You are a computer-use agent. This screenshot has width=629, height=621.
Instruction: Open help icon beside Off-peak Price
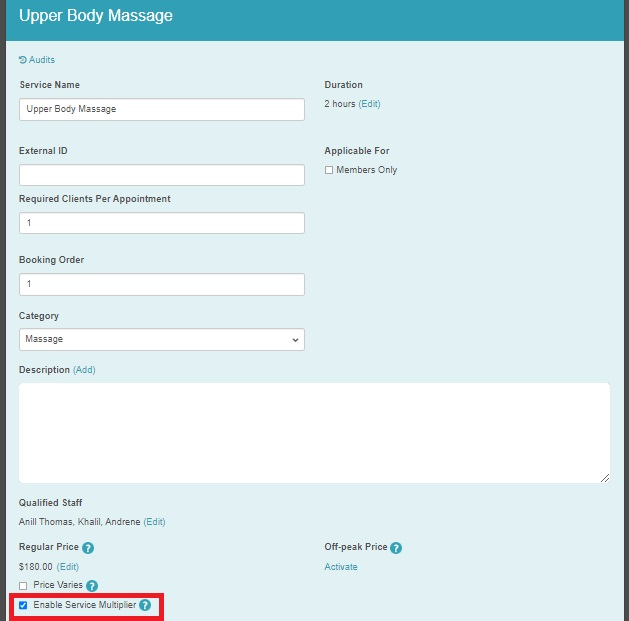tap(396, 548)
